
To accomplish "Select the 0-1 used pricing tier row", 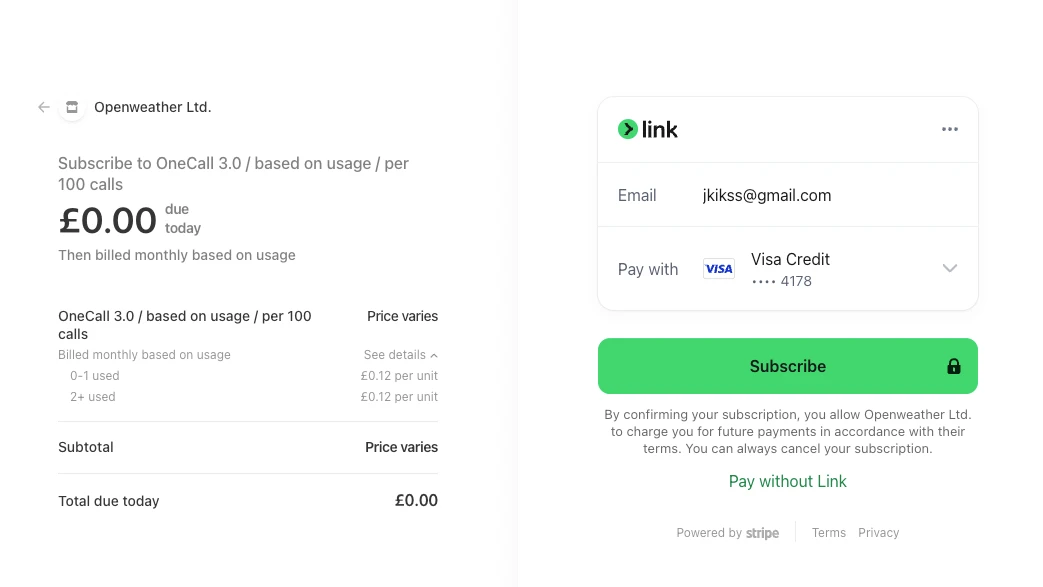I will click(248, 376).
